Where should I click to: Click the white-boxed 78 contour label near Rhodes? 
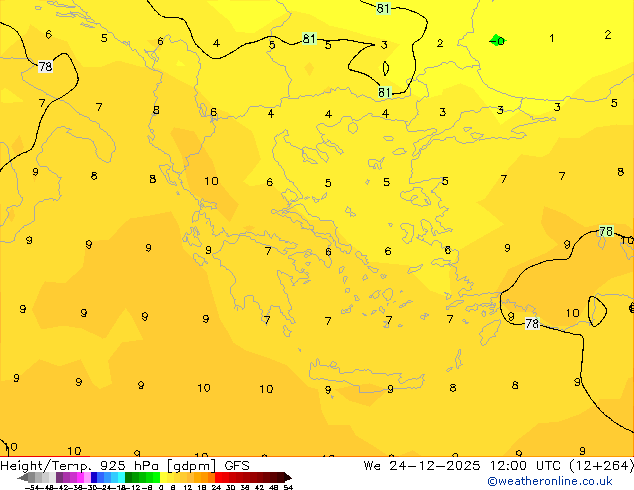(x=532, y=323)
